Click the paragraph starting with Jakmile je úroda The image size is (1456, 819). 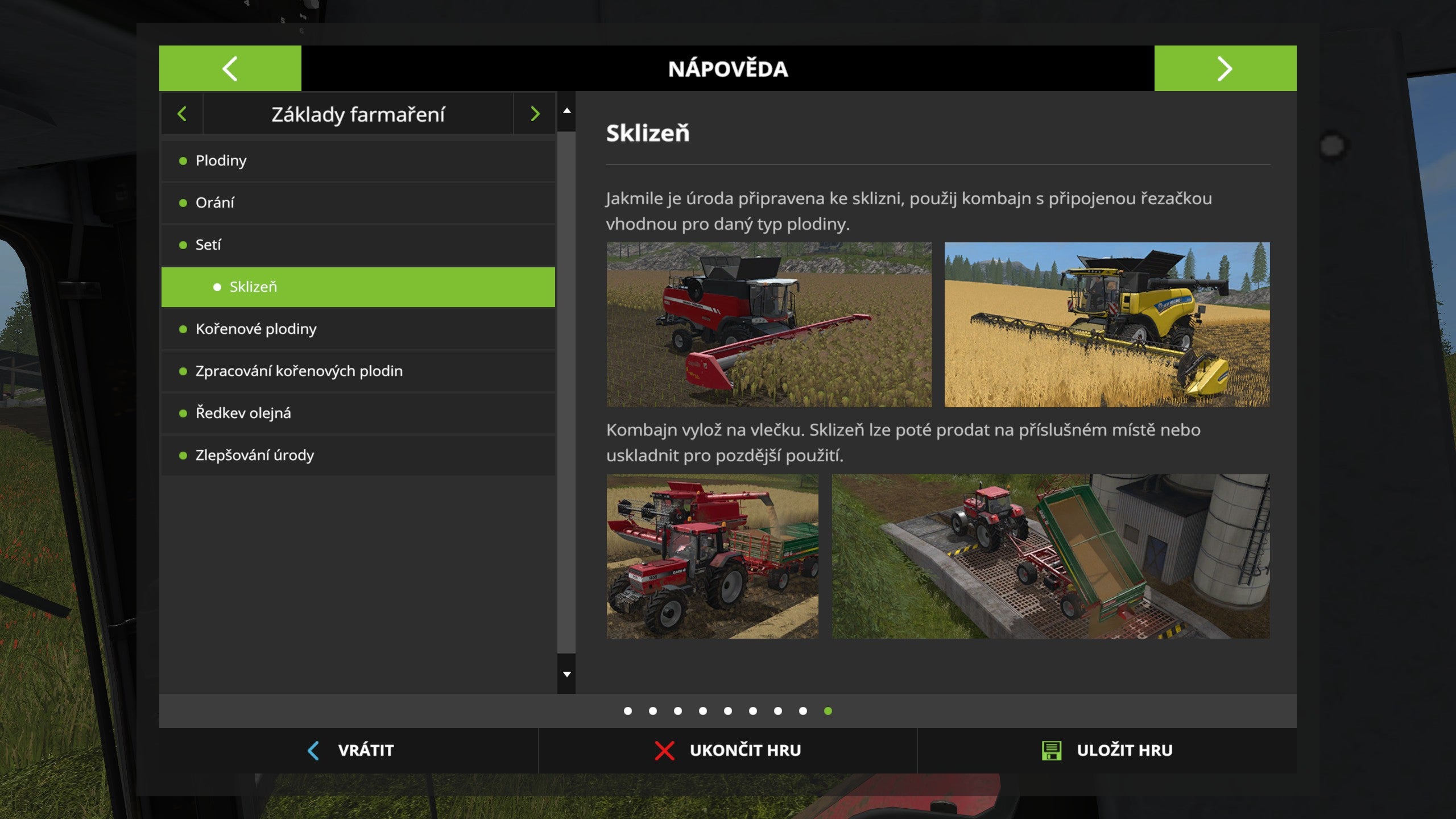(909, 211)
